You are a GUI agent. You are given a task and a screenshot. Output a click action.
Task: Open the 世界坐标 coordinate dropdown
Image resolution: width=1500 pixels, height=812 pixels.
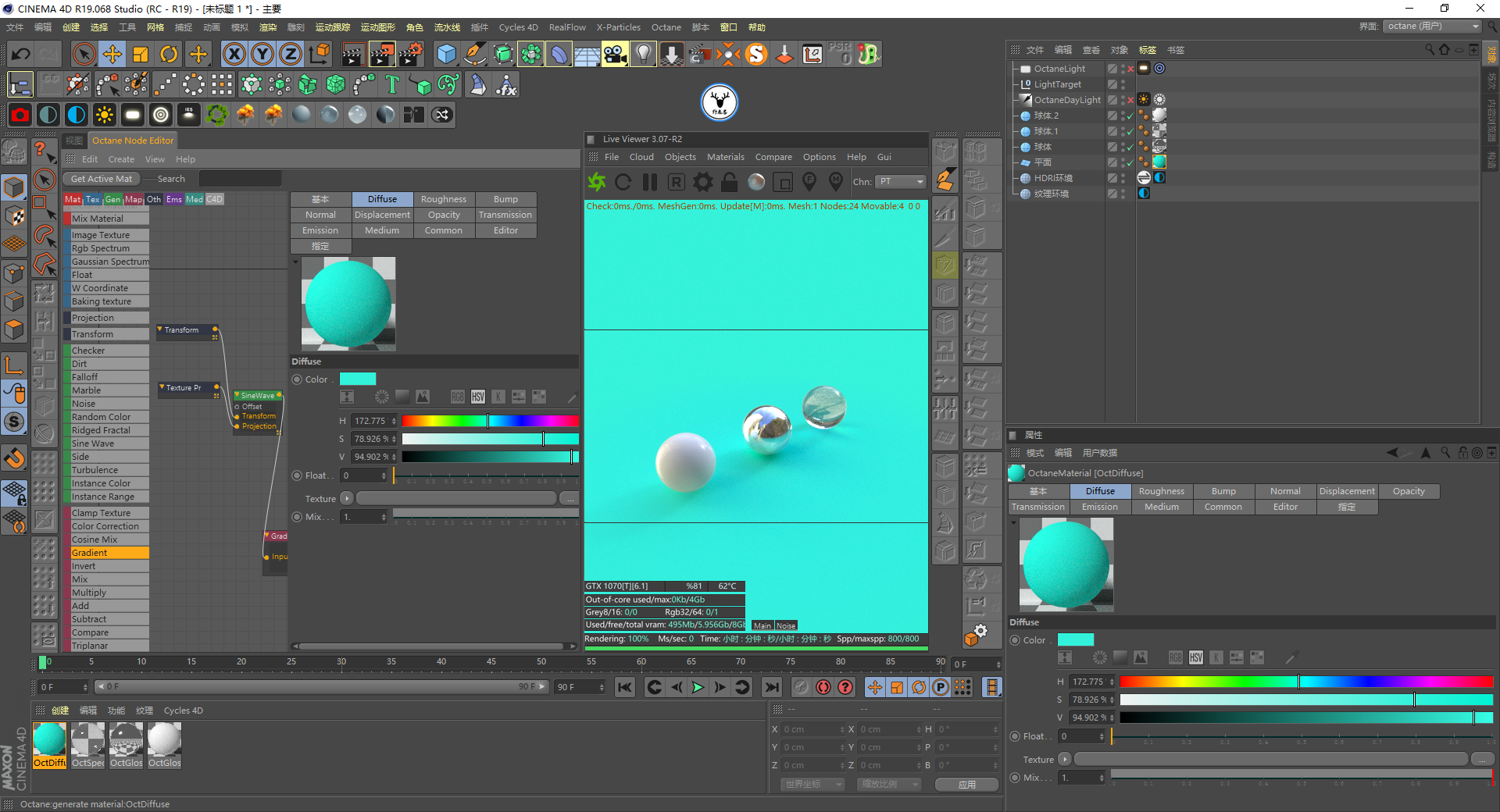(x=812, y=784)
